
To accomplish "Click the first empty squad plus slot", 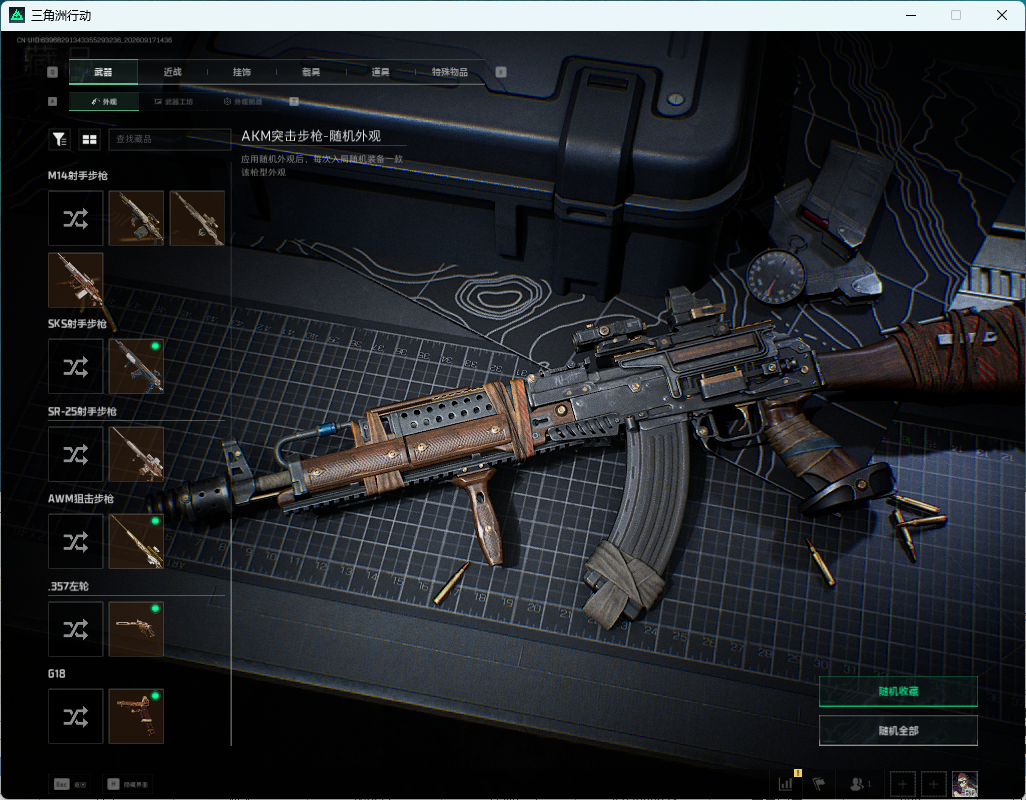I will tap(902, 784).
